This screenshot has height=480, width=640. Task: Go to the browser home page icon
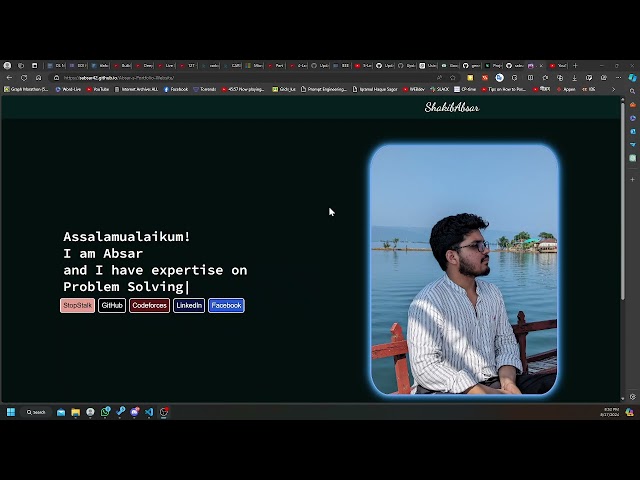(38, 78)
